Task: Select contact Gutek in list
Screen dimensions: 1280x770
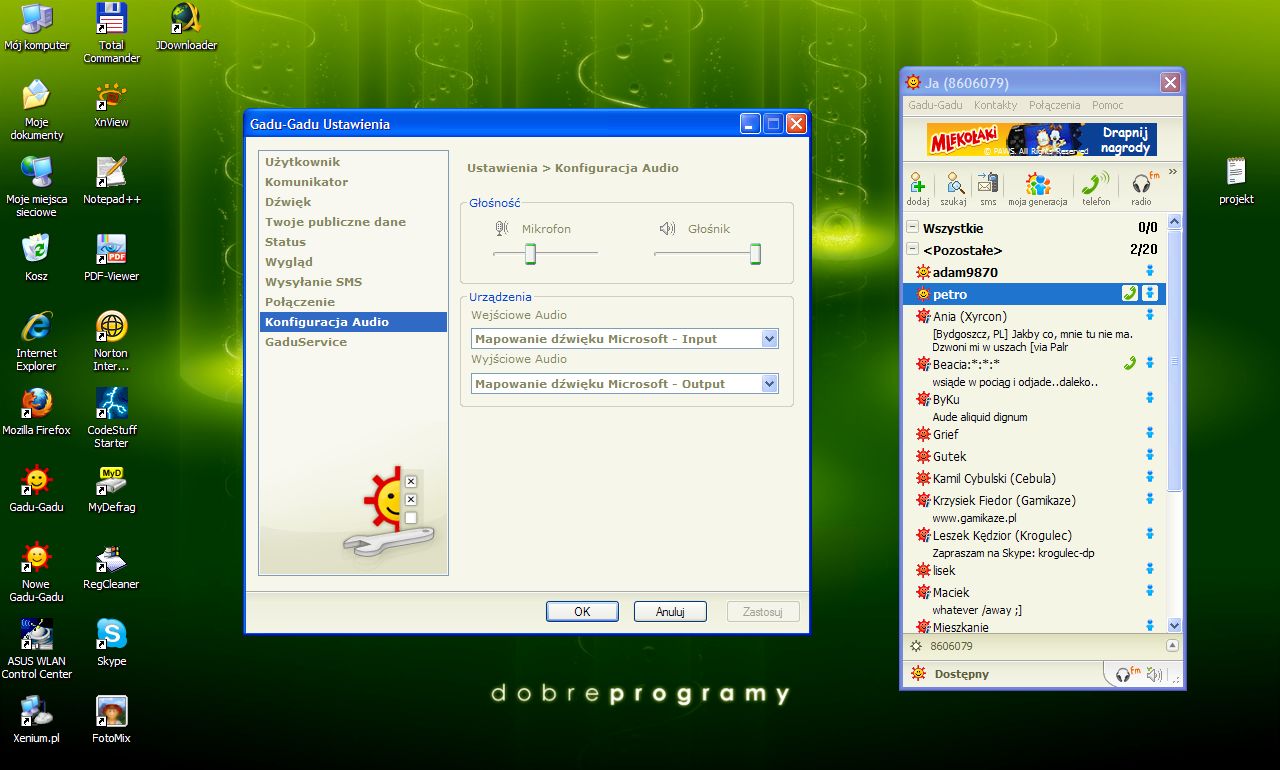Action: click(1034, 456)
